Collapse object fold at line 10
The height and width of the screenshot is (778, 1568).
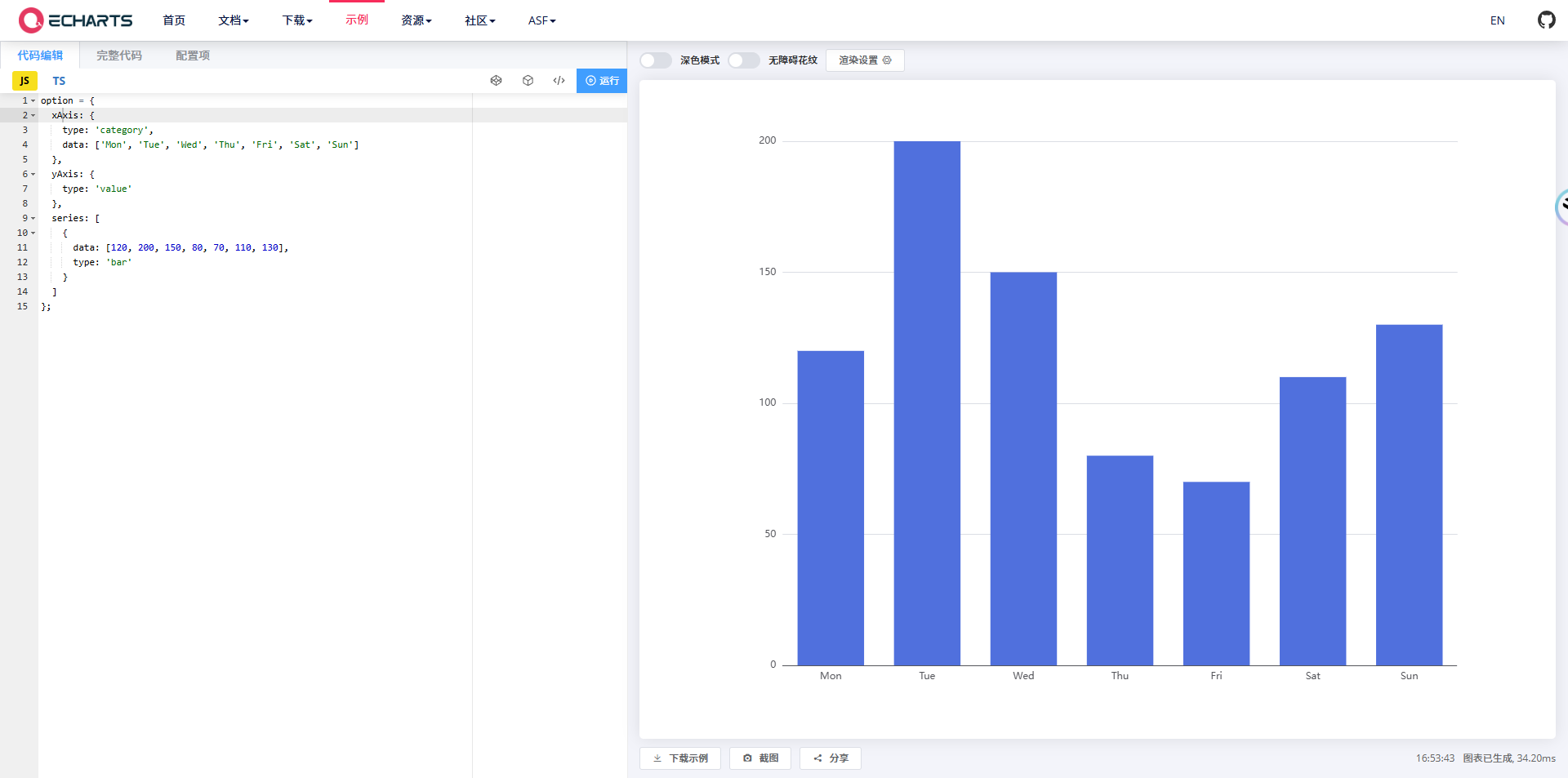[x=33, y=233]
